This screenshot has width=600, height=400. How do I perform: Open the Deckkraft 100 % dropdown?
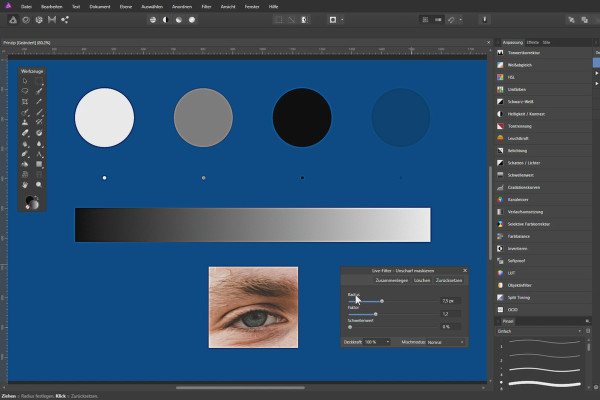(377, 342)
